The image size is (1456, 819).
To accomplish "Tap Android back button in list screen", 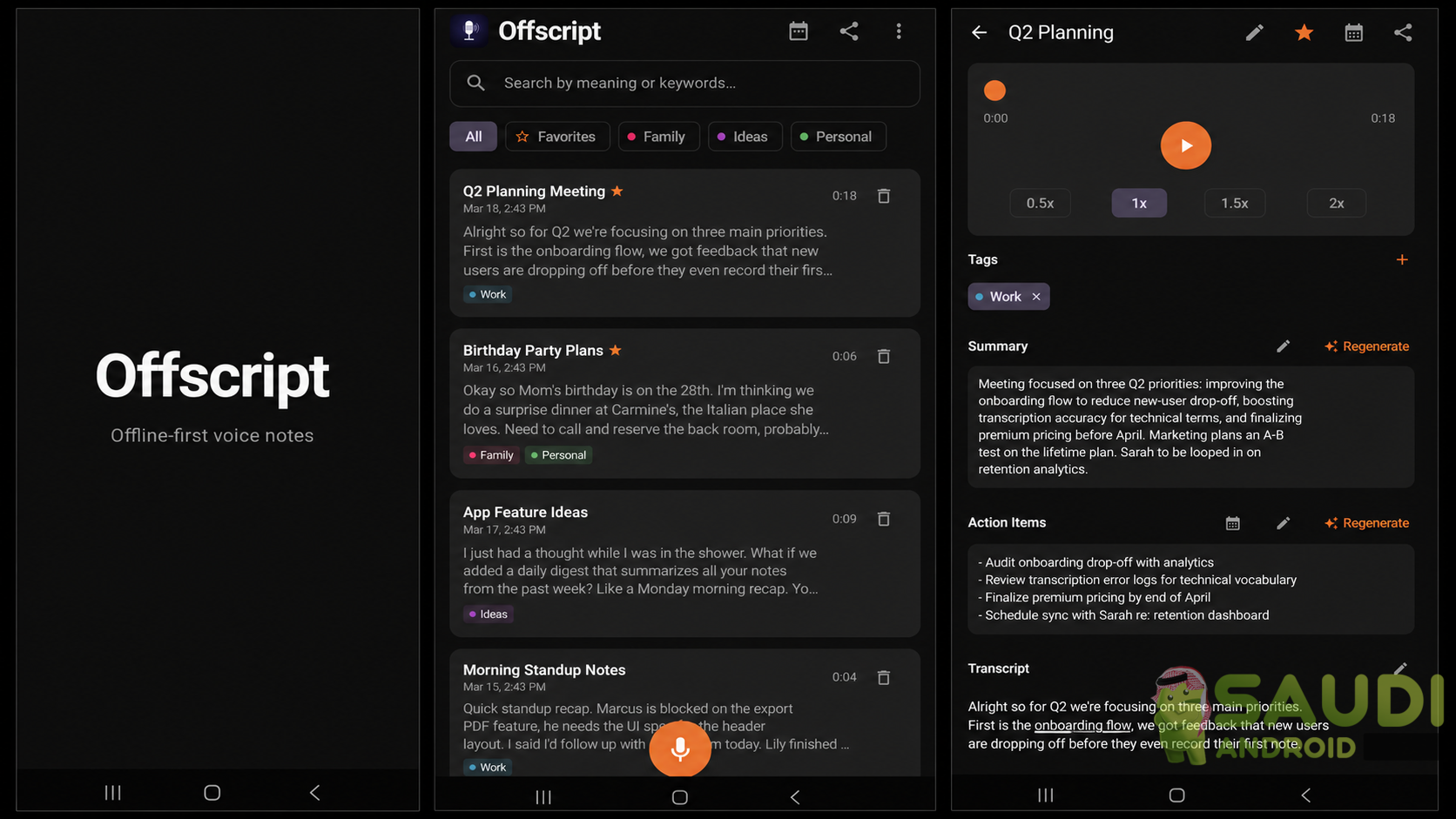I will [794, 797].
